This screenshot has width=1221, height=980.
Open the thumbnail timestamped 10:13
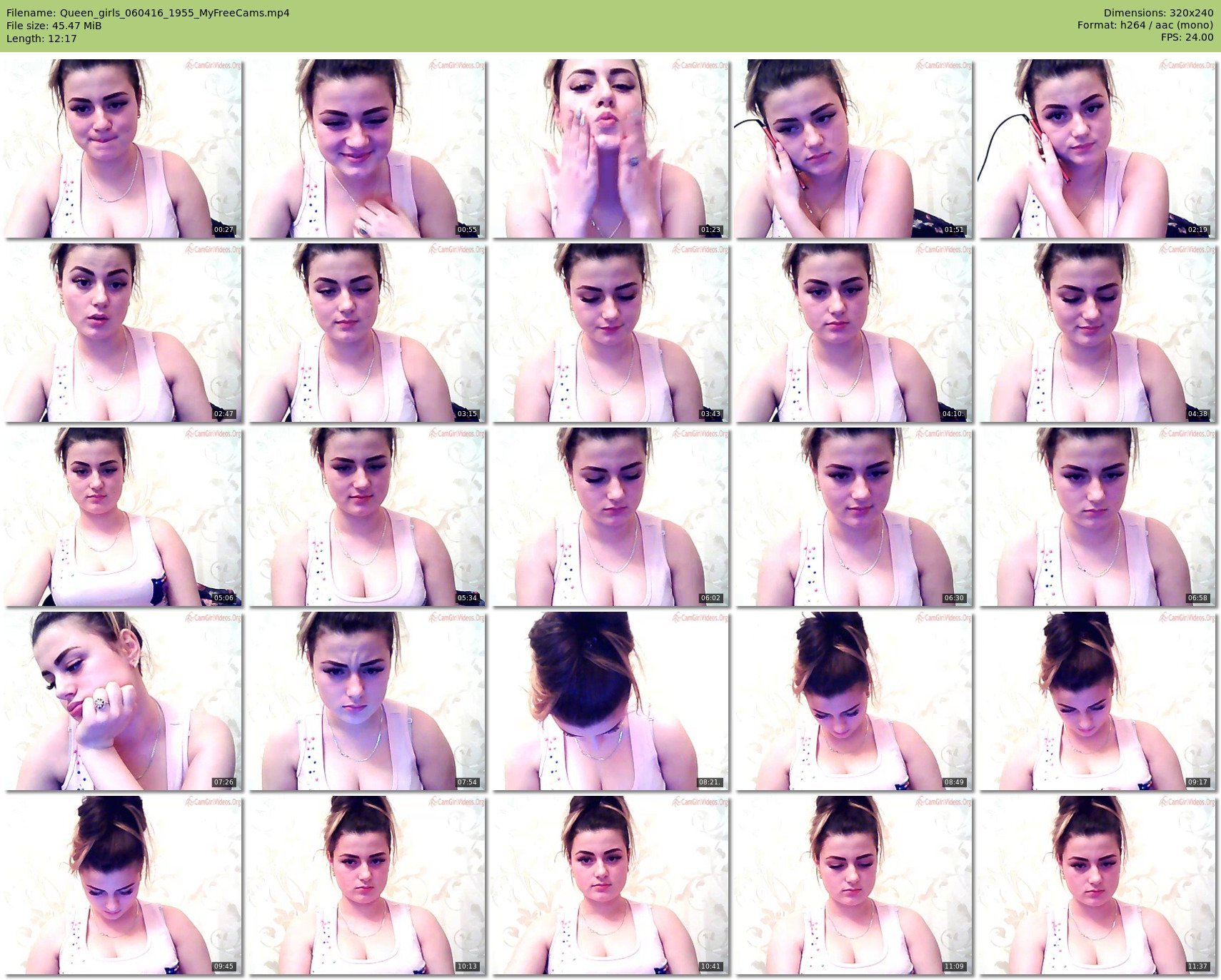click(x=366, y=885)
